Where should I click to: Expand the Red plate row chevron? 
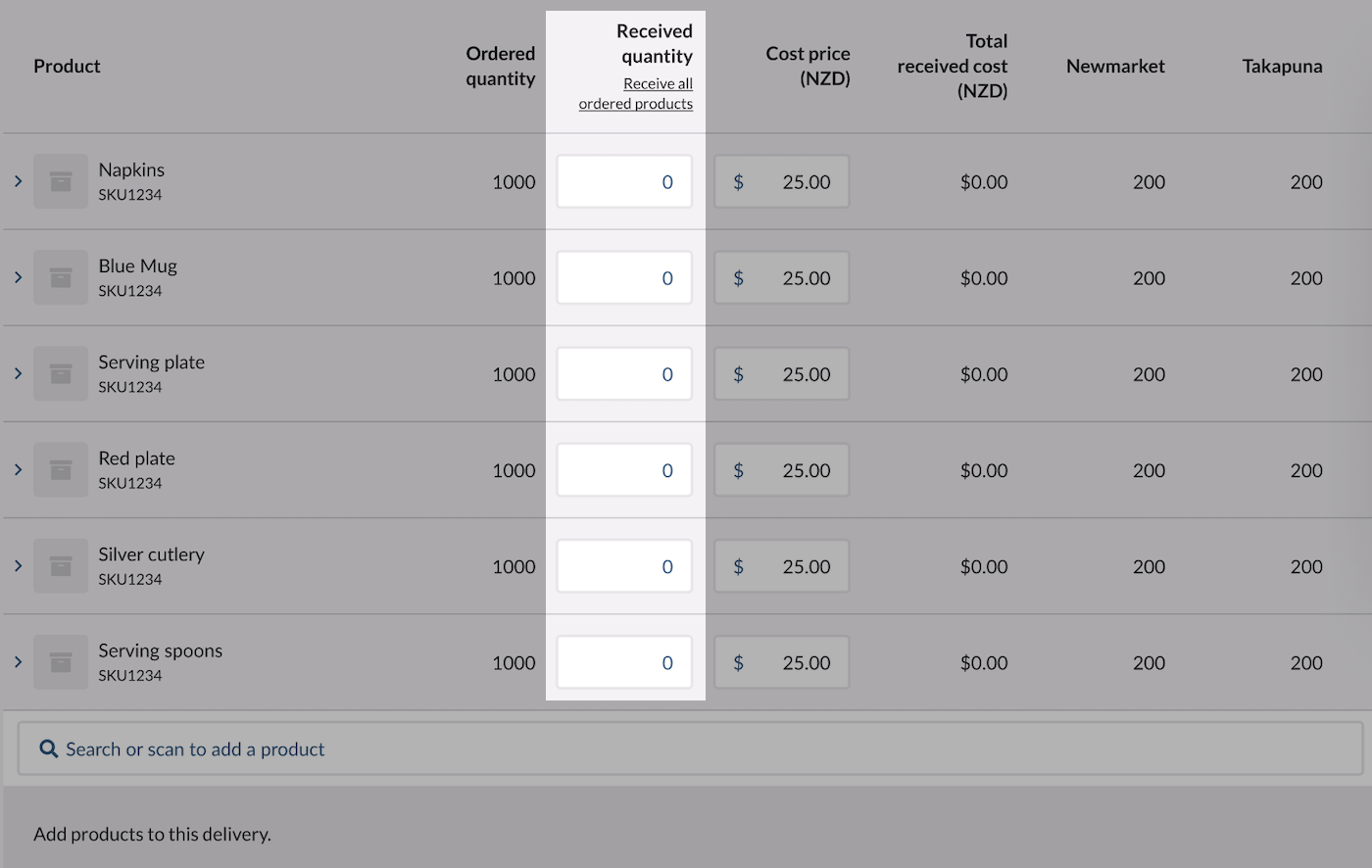(18, 469)
